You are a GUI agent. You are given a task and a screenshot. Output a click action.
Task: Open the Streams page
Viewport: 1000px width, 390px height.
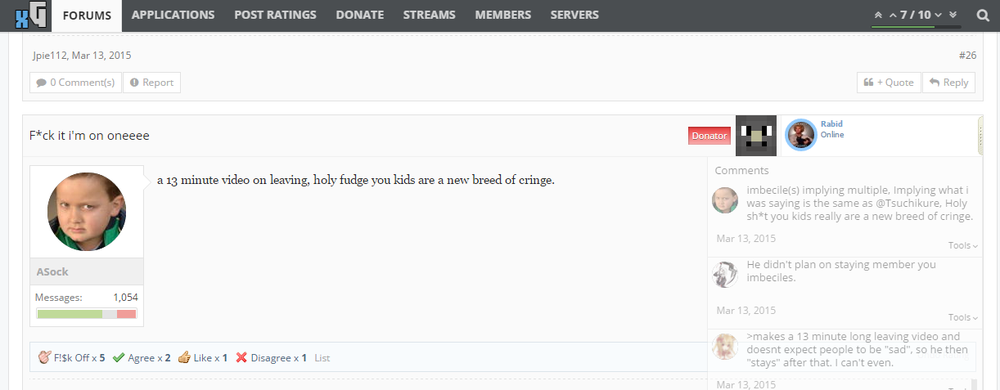click(429, 15)
